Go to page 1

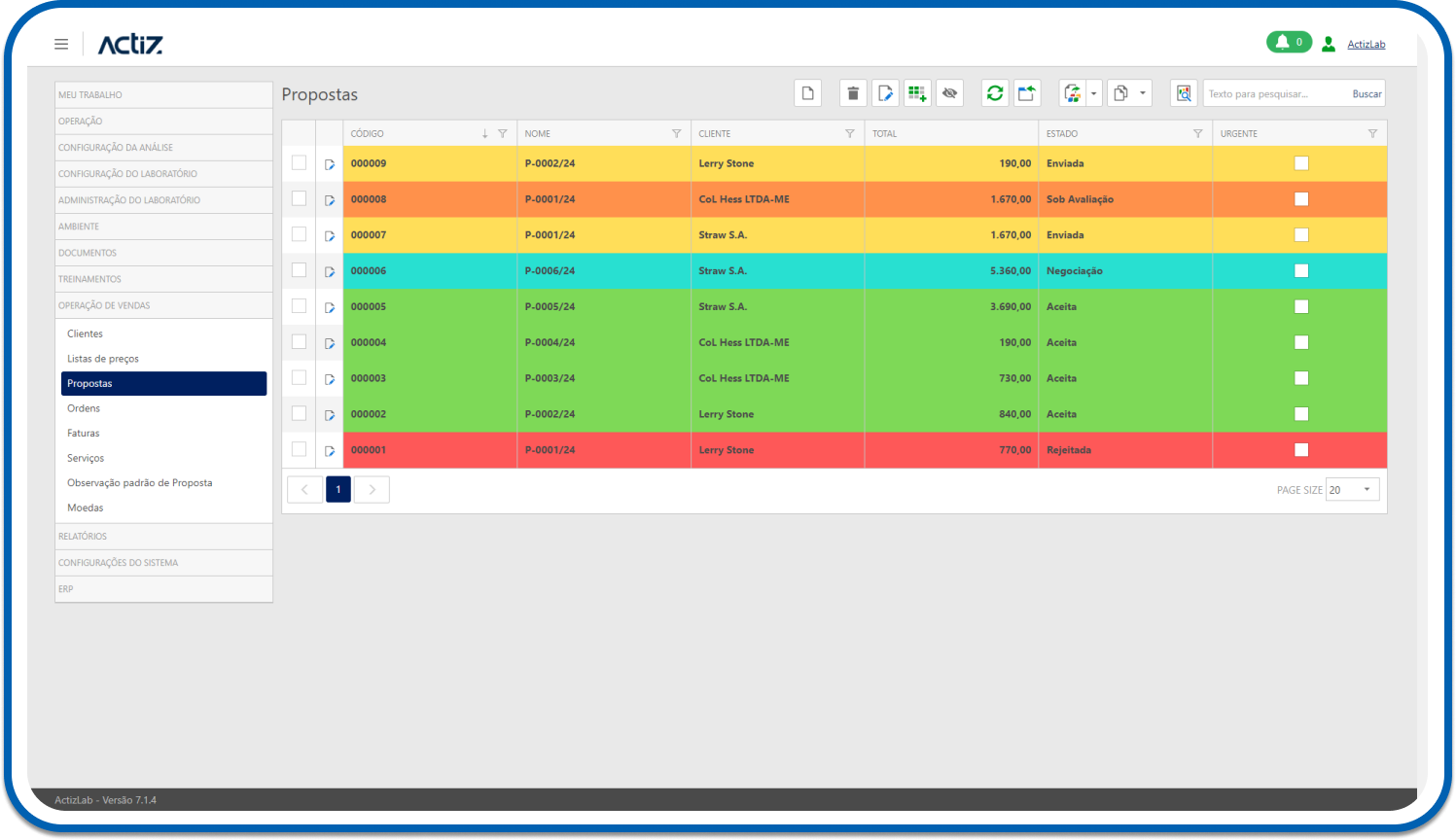pos(338,489)
